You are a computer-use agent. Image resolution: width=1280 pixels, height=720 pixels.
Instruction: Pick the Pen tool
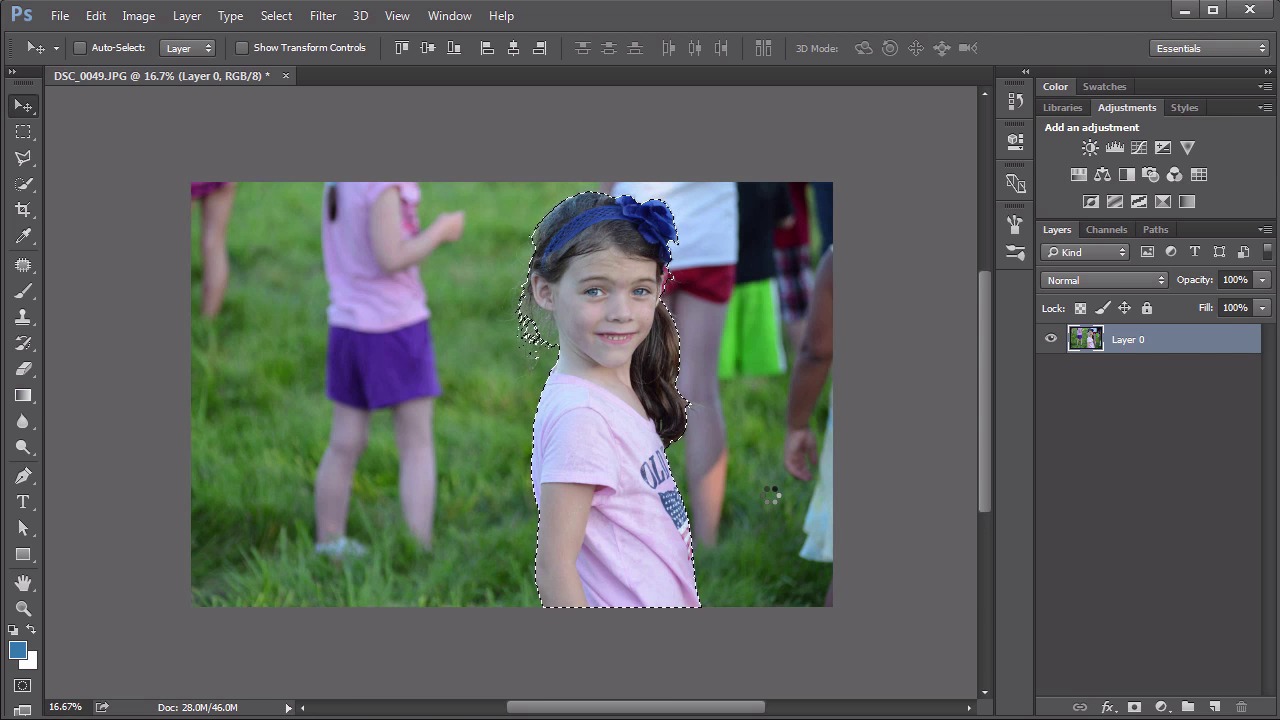pyautogui.click(x=23, y=476)
